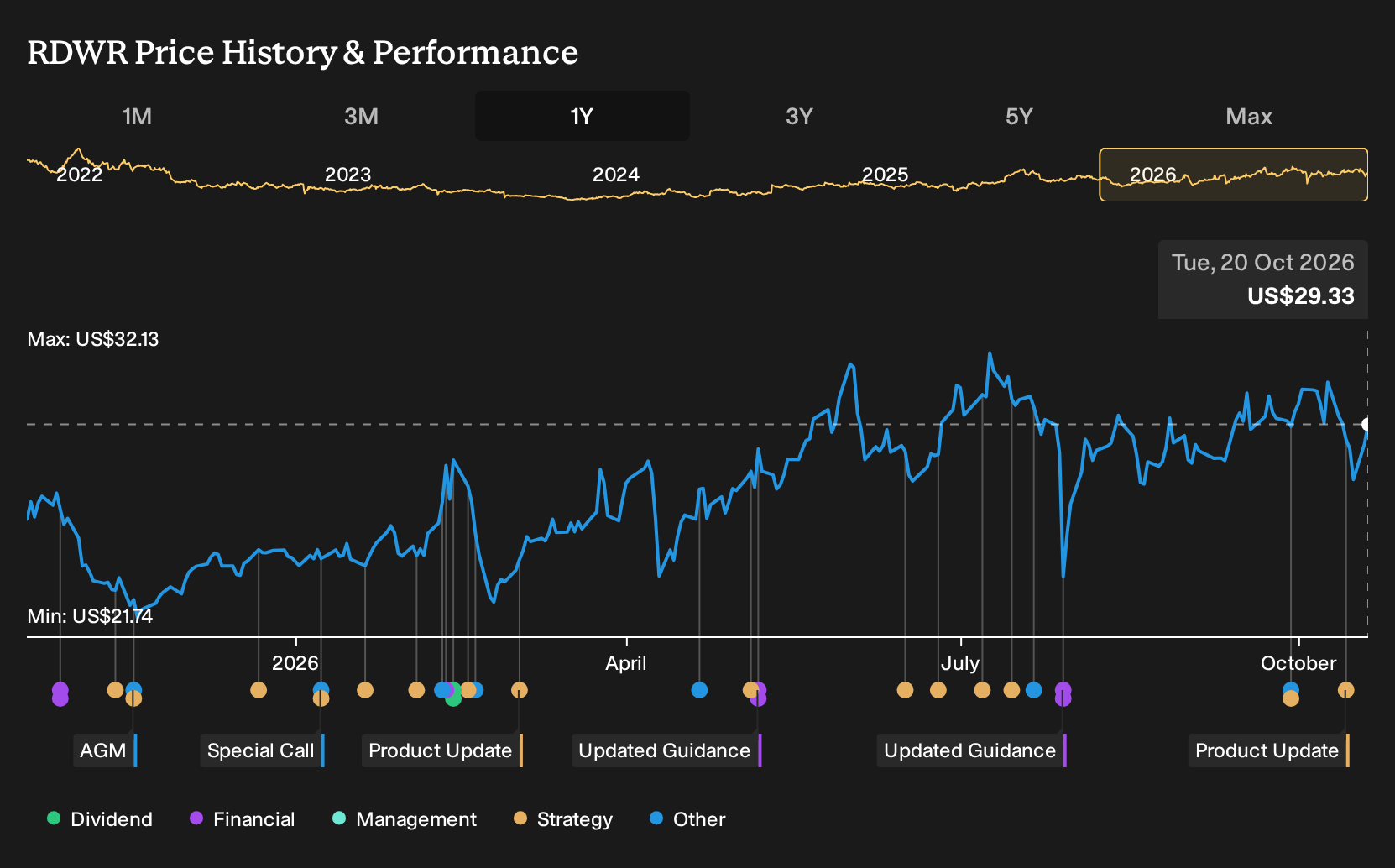Viewport: 1395px width, 868px height.
Task: Select the 1M time range tab
Action: click(x=137, y=116)
